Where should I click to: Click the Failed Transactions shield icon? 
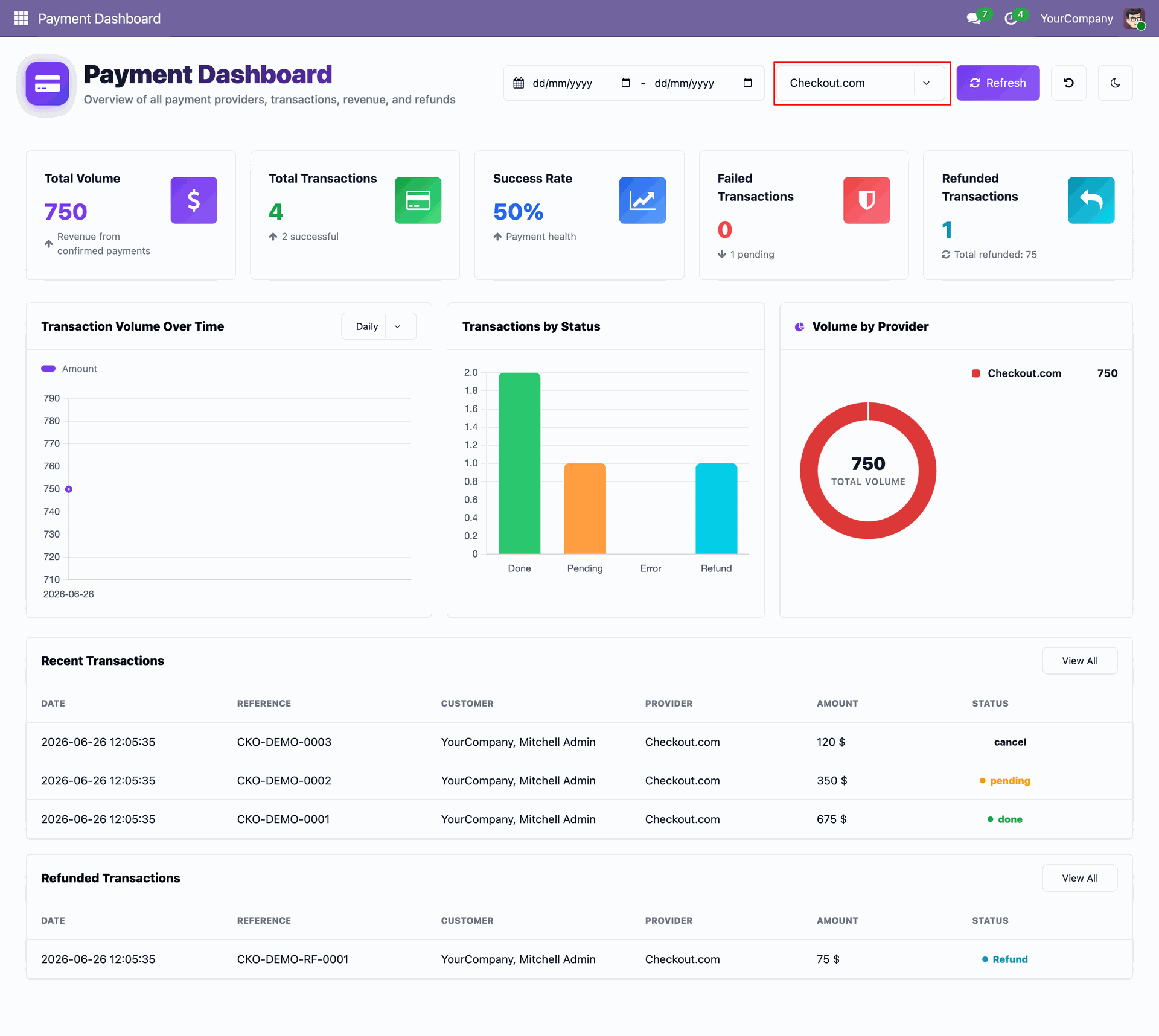[866, 200]
